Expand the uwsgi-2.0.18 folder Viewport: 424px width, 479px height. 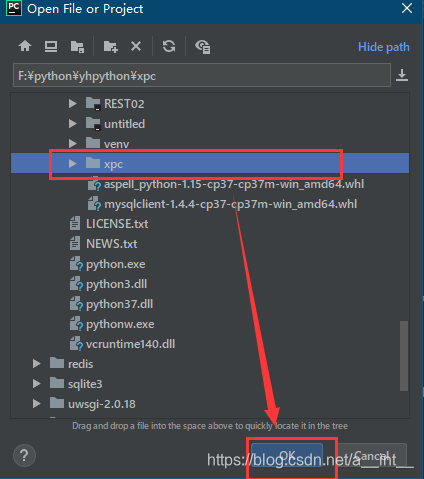click(x=37, y=403)
